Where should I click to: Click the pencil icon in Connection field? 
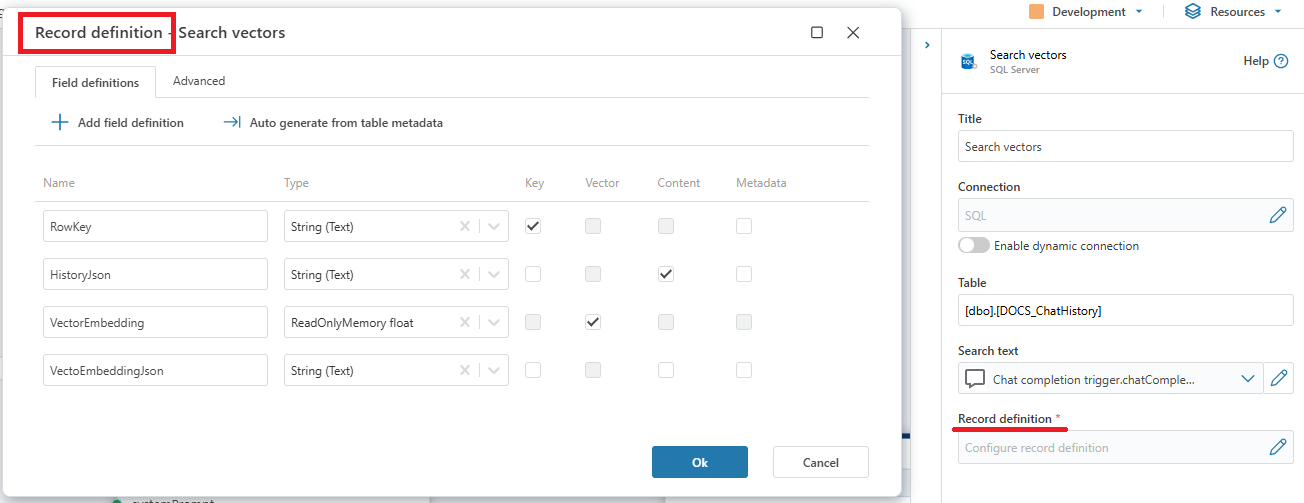[1277, 215]
